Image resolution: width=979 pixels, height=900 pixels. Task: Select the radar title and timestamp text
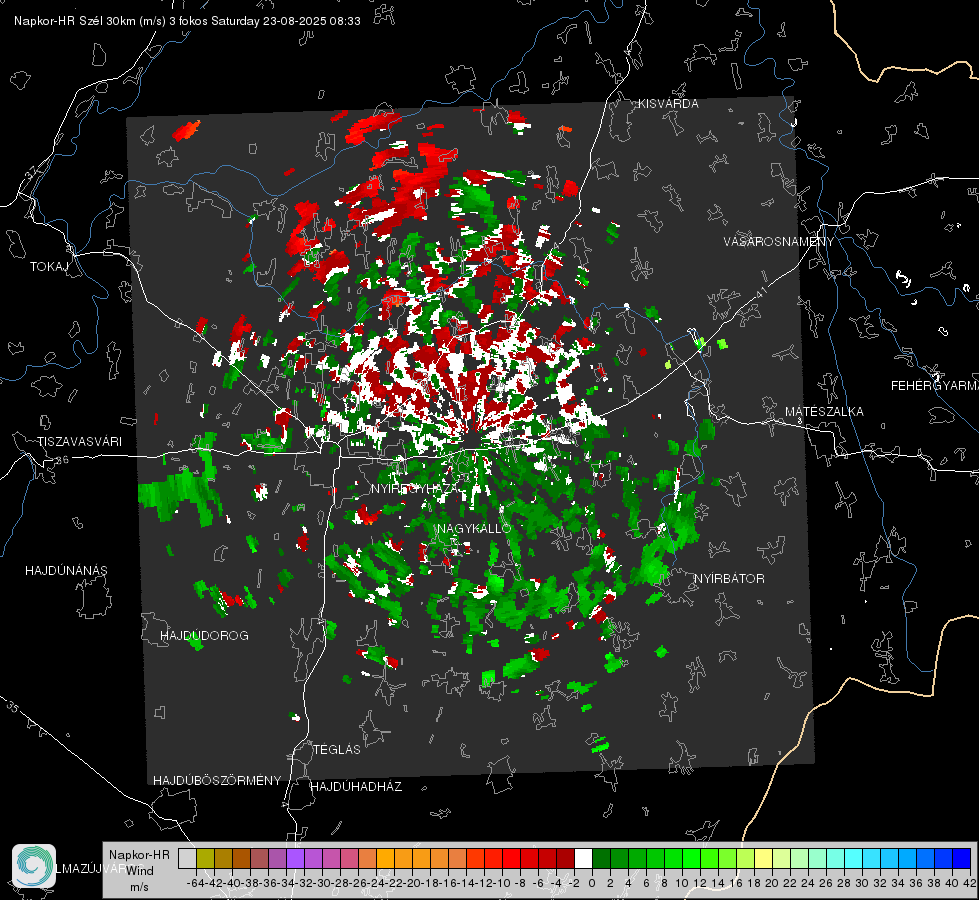coord(187,21)
